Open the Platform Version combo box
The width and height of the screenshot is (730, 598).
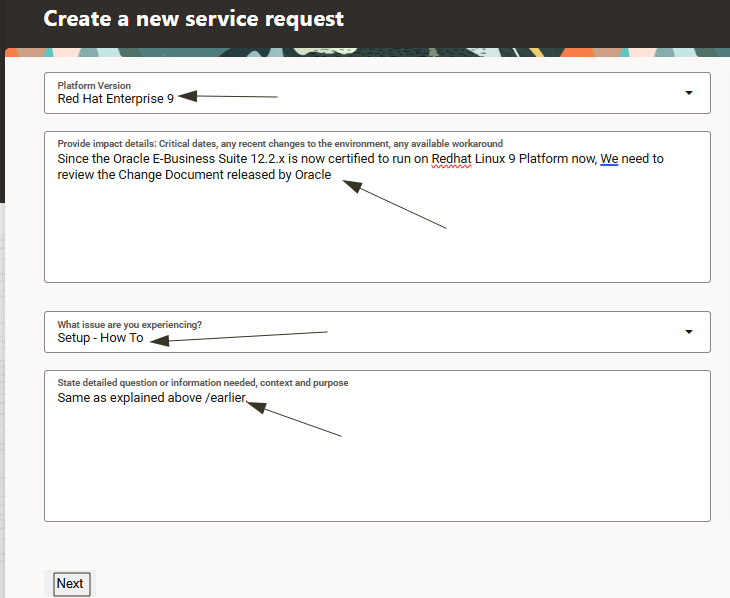click(377, 93)
